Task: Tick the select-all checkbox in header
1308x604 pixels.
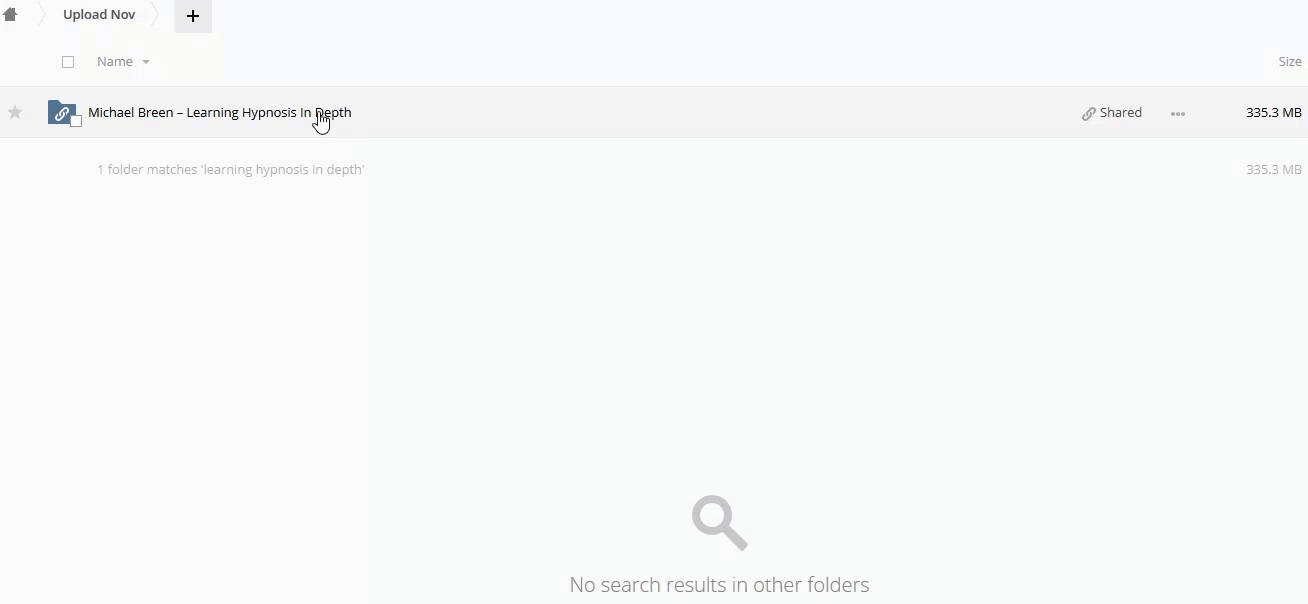Action: point(68,62)
